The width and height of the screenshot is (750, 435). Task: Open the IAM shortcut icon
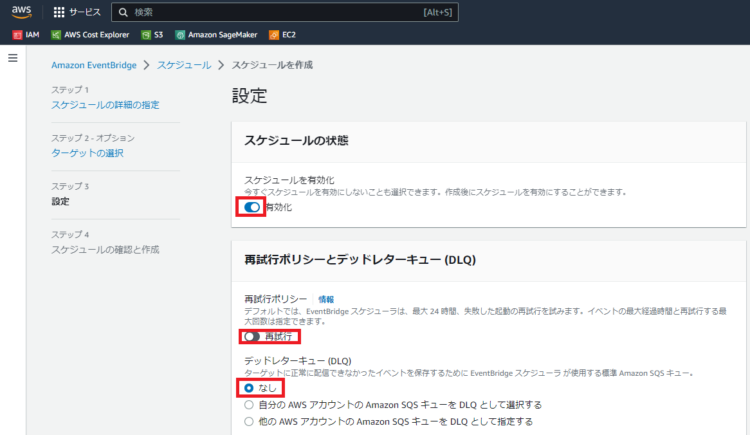point(17,35)
